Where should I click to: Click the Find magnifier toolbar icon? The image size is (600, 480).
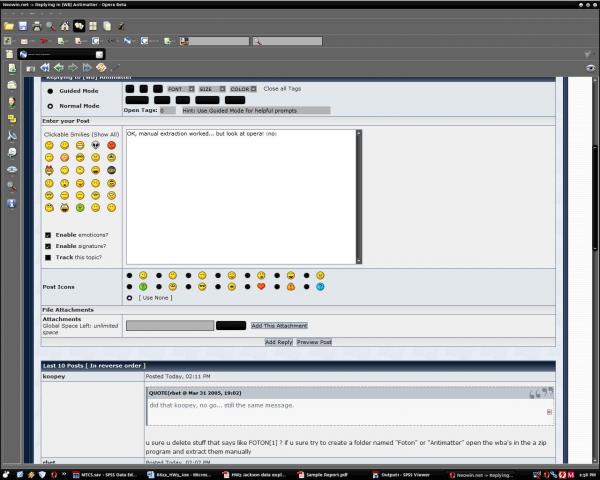click(51, 26)
